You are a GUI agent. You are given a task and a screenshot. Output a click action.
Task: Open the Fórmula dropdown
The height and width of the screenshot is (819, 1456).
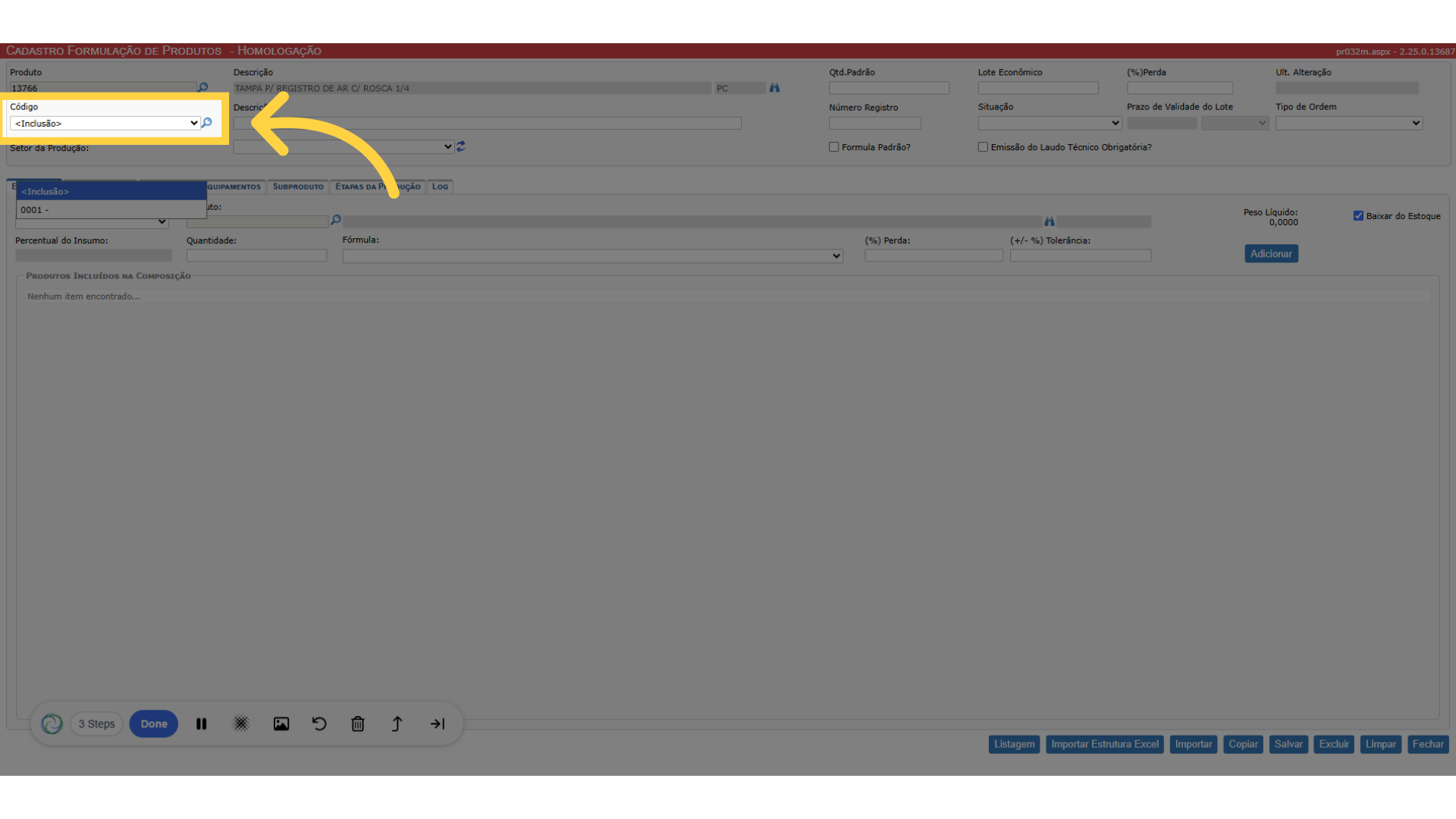click(x=592, y=256)
